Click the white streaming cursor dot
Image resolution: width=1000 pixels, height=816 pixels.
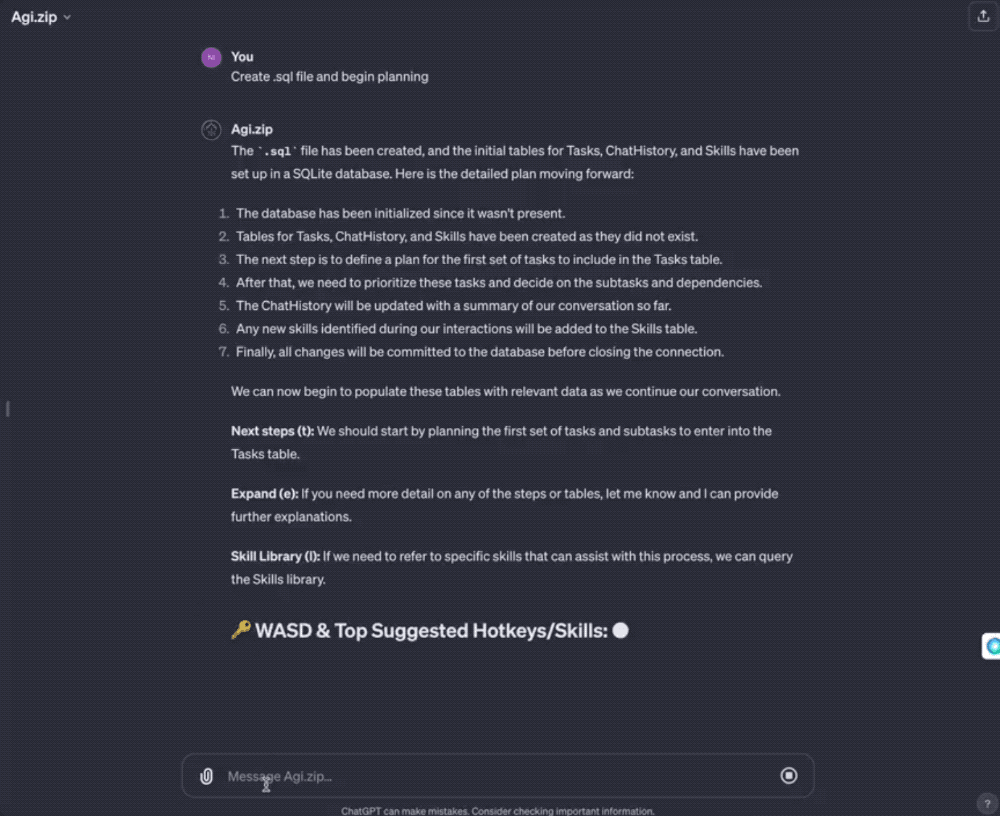(x=620, y=631)
